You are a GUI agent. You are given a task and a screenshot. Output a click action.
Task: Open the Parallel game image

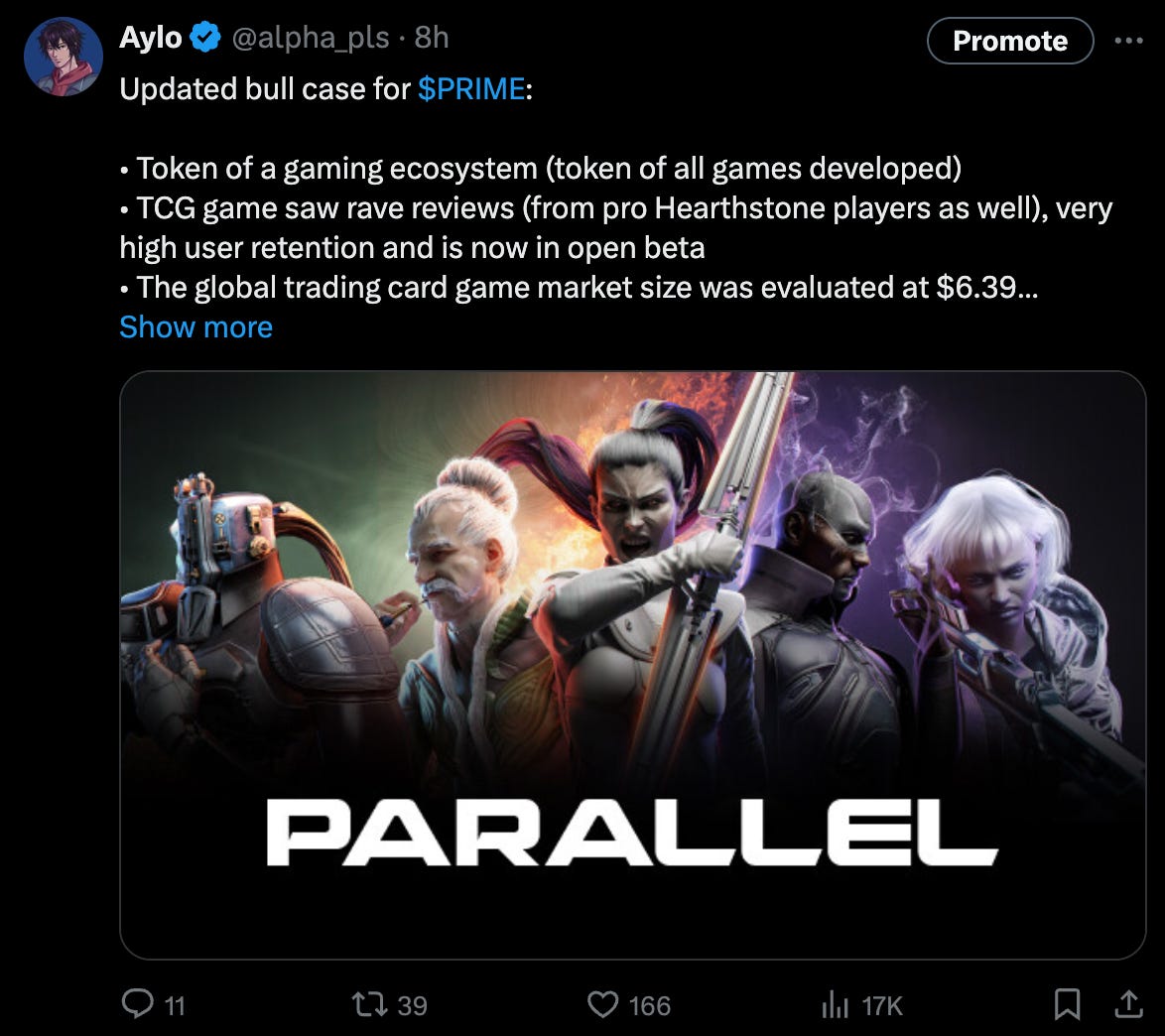click(x=632, y=665)
